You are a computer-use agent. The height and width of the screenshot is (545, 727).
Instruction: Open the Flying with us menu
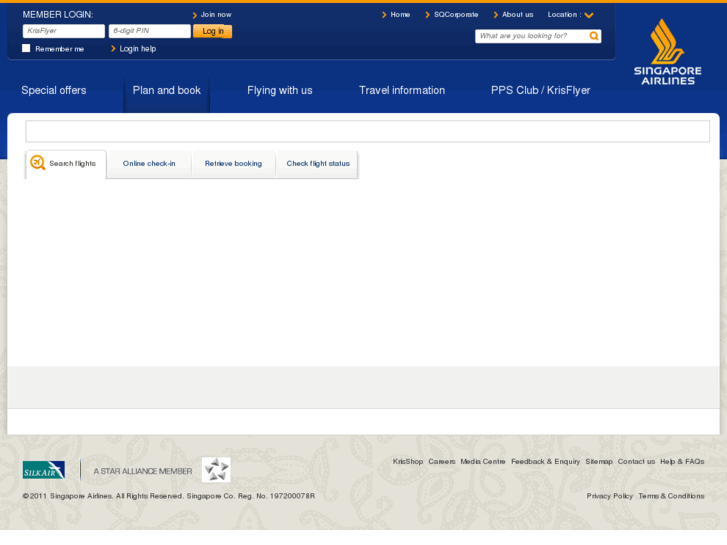click(x=280, y=90)
